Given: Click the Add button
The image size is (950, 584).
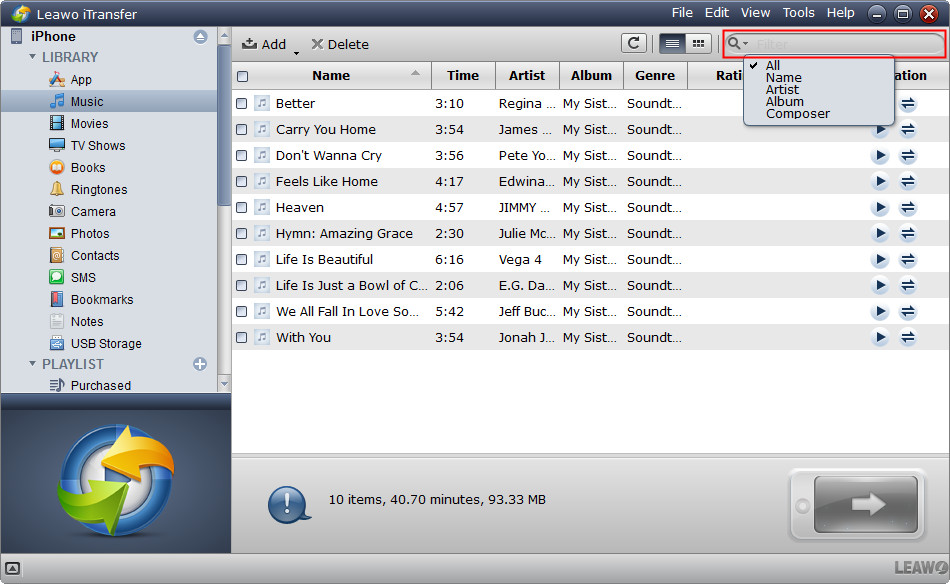Looking at the screenshot, I should pos(264,44).
